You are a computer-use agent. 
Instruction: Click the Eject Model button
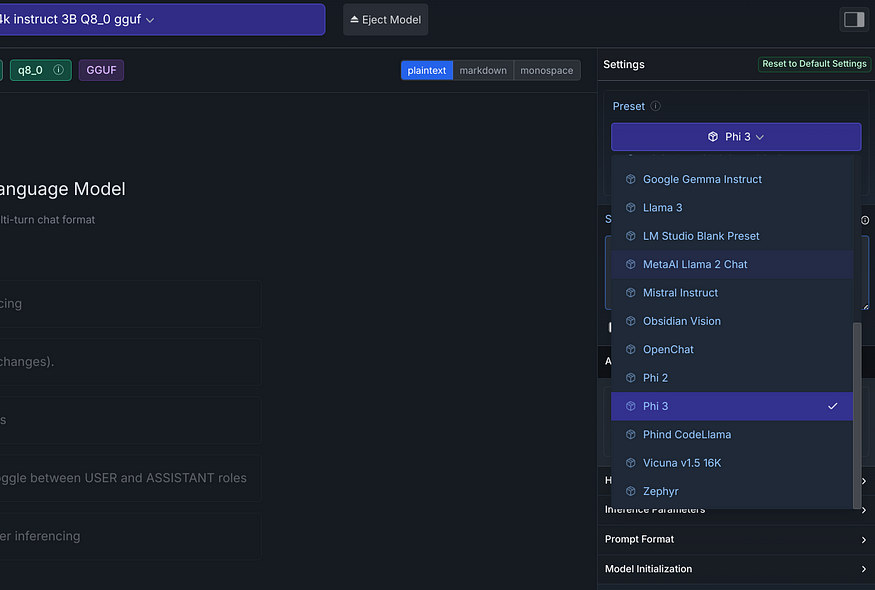coord(386,20)
